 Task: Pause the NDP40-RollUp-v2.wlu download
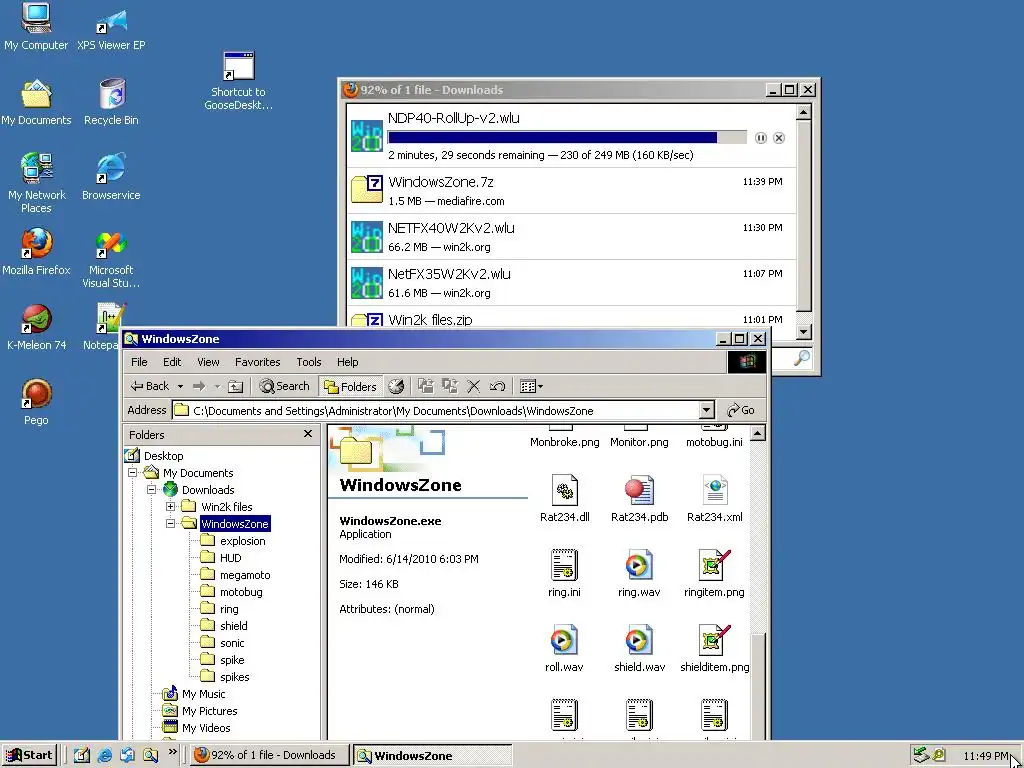760,138
